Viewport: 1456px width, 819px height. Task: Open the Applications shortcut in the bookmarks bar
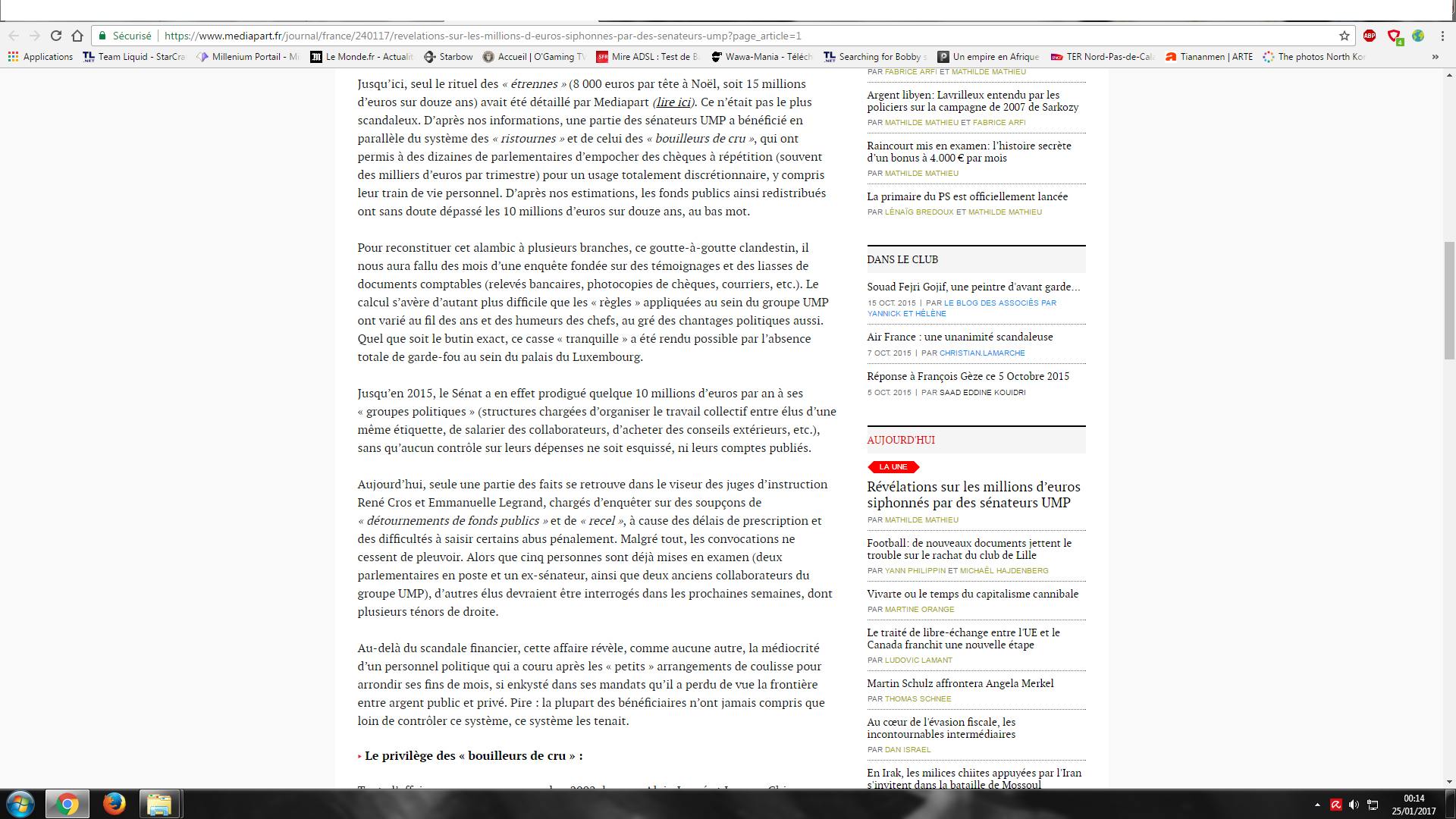click(41, 57)
